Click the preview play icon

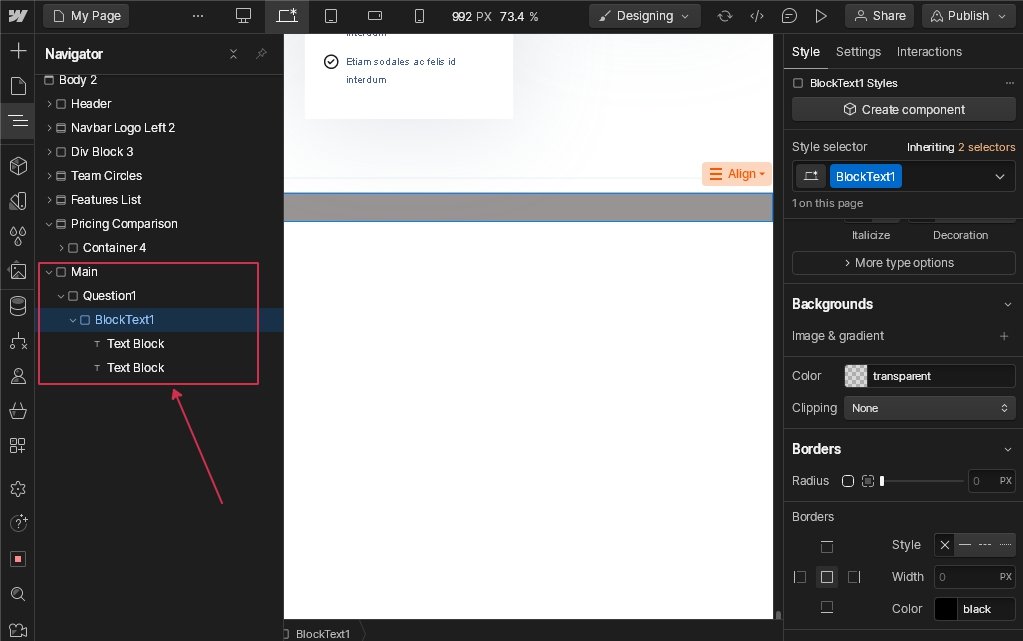pyautogui.click(x=821, y=16)
